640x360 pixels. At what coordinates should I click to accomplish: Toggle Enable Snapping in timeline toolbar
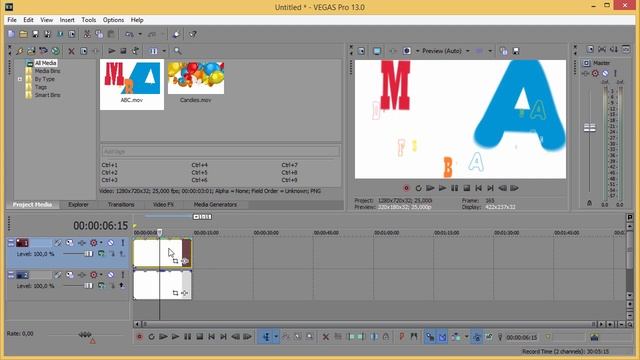pos(430,337)
